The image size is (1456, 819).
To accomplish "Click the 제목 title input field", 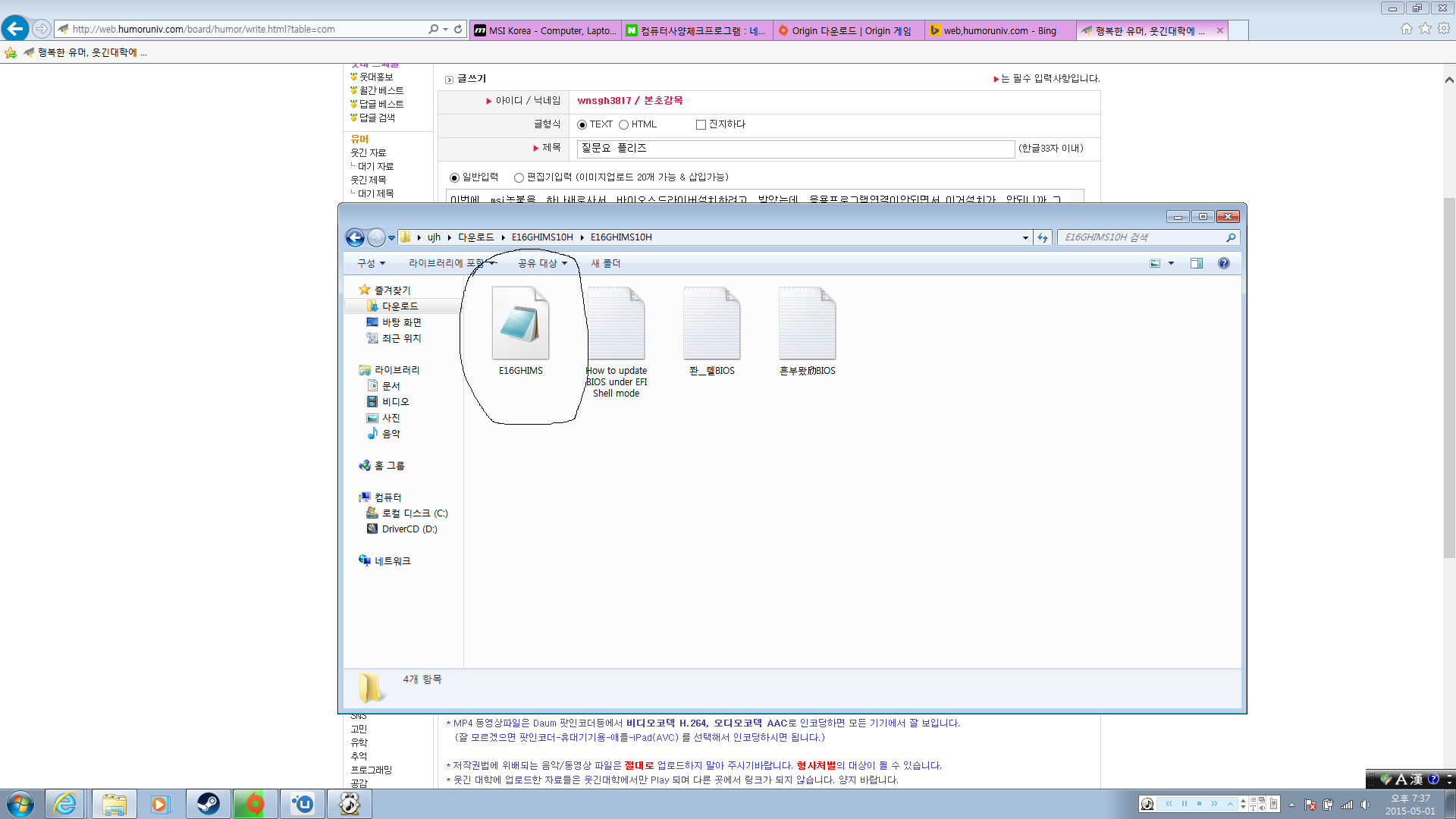I will tap(795, 149).
